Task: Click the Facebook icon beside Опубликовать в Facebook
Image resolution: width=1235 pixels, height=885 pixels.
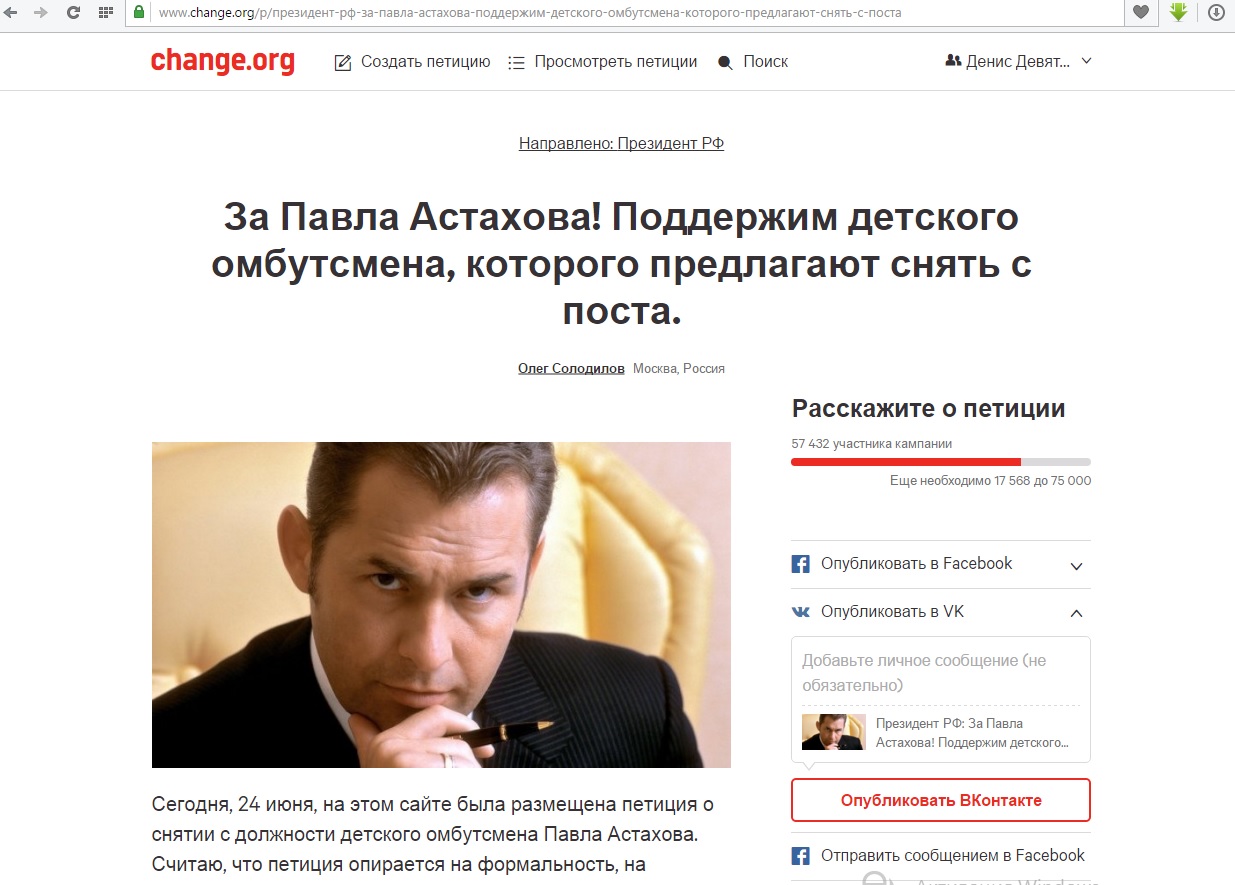Action: [800, 564]
